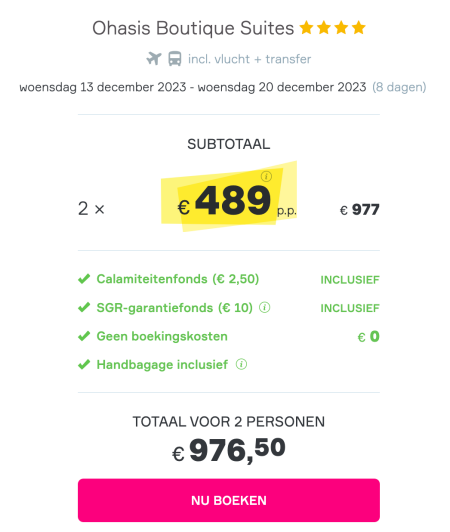This screenshot has width=450, height=532.
Task: Click the fourth gold star rating icon
Action: pyautogui.click(x=358, y=28)
